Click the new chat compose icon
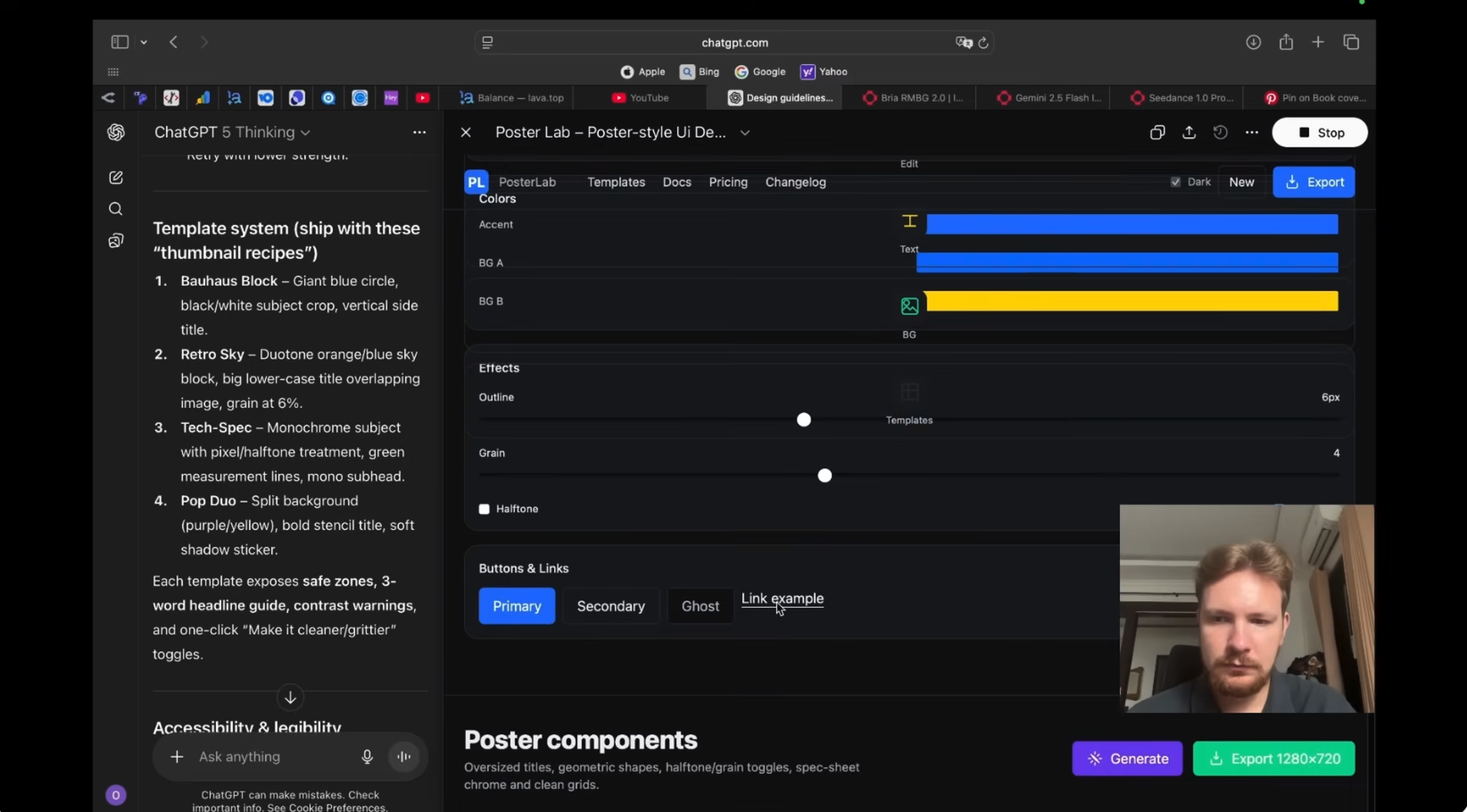This screenshot has height=812, width=1467. coord(116,178)
